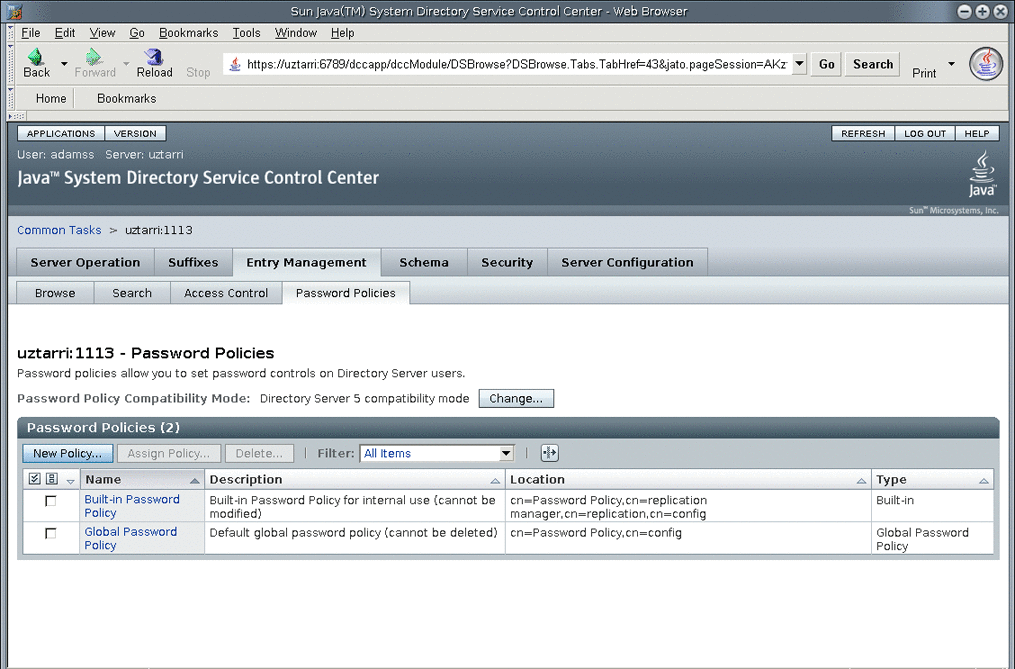
Task: Check the Global Password Policy row checkbox
Action: (x=50, y=533)
